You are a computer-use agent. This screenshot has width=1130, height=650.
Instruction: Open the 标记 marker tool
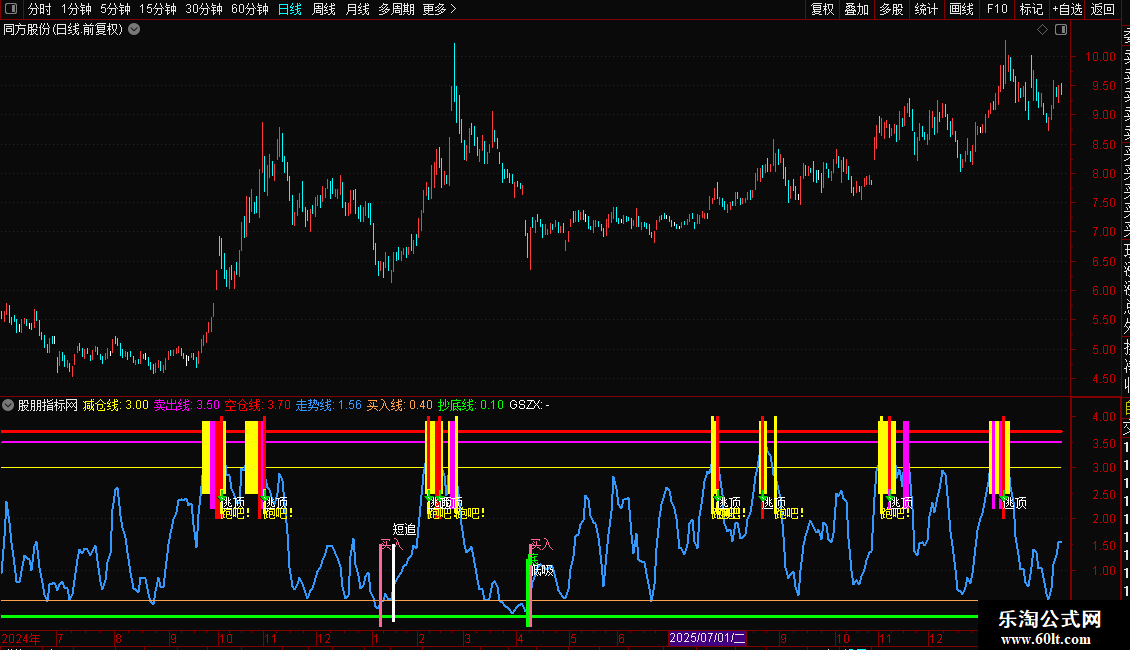(x=1031, y=9)
